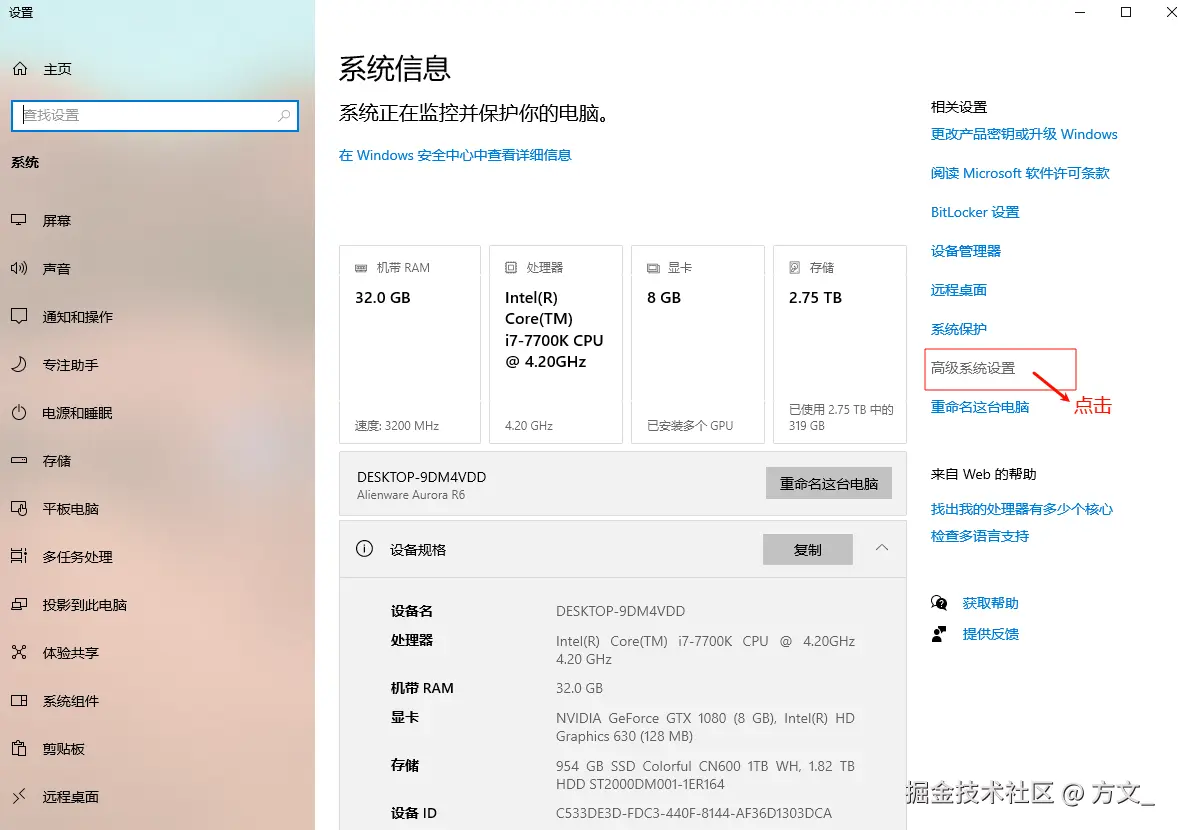Click the 已安装多个 GPU text

(x=690, y=425)
